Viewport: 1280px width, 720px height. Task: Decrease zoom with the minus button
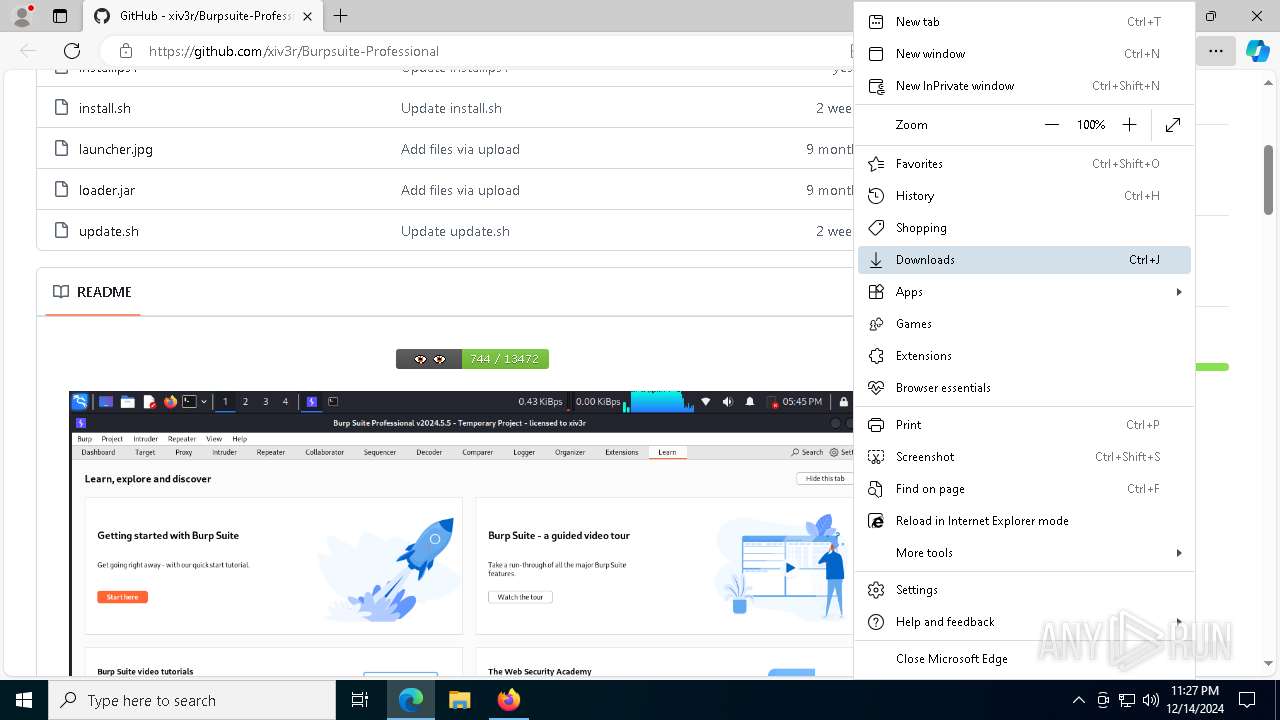click(1051, 125)
